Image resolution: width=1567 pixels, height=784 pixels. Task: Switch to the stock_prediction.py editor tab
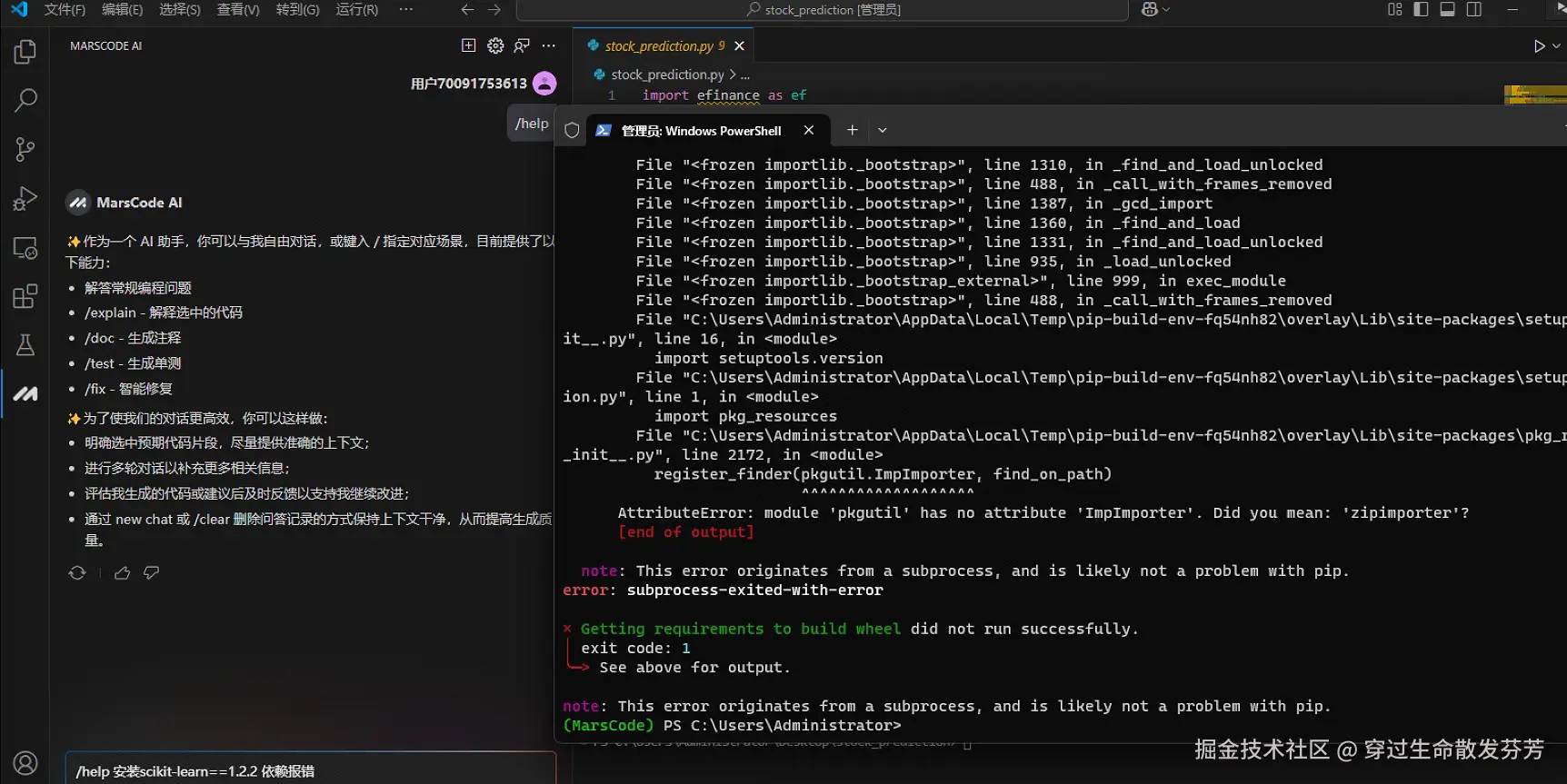[658, 46]
